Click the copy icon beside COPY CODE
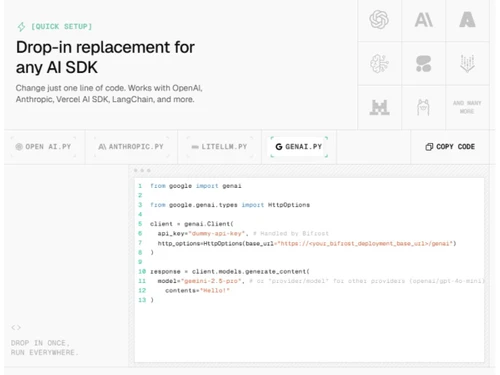 [429, 147]
